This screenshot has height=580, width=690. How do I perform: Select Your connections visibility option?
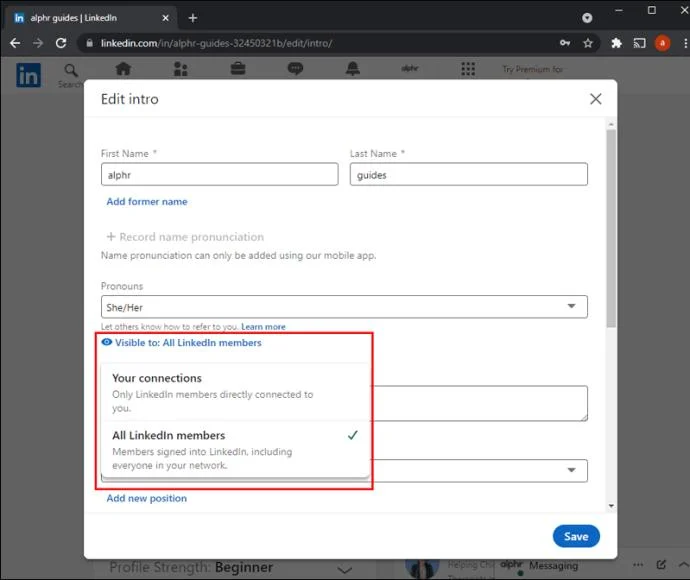pyautogui.click(x=235, y=393)
